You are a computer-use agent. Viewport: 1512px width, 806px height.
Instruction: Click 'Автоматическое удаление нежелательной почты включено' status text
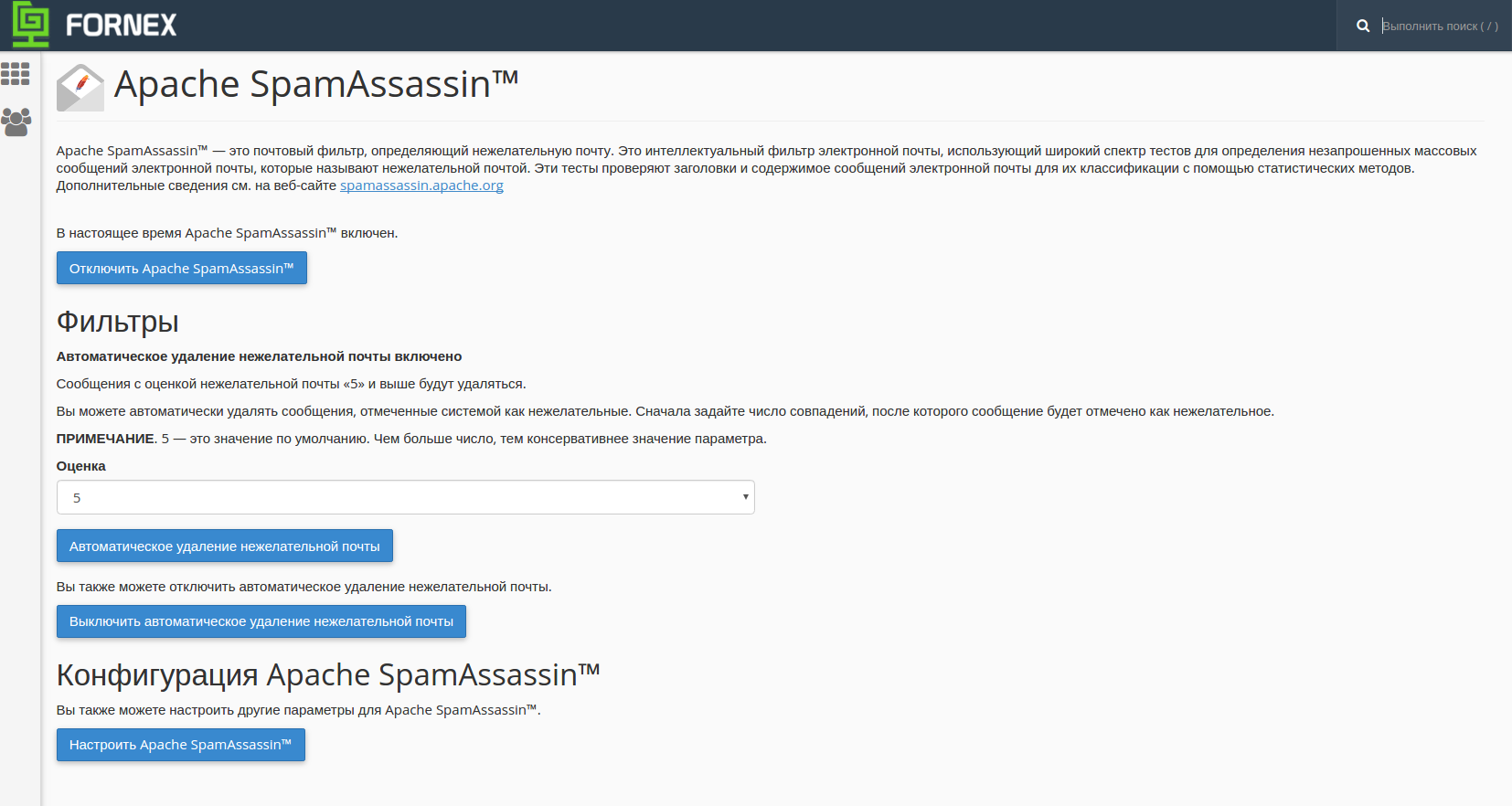coord(260,356)
